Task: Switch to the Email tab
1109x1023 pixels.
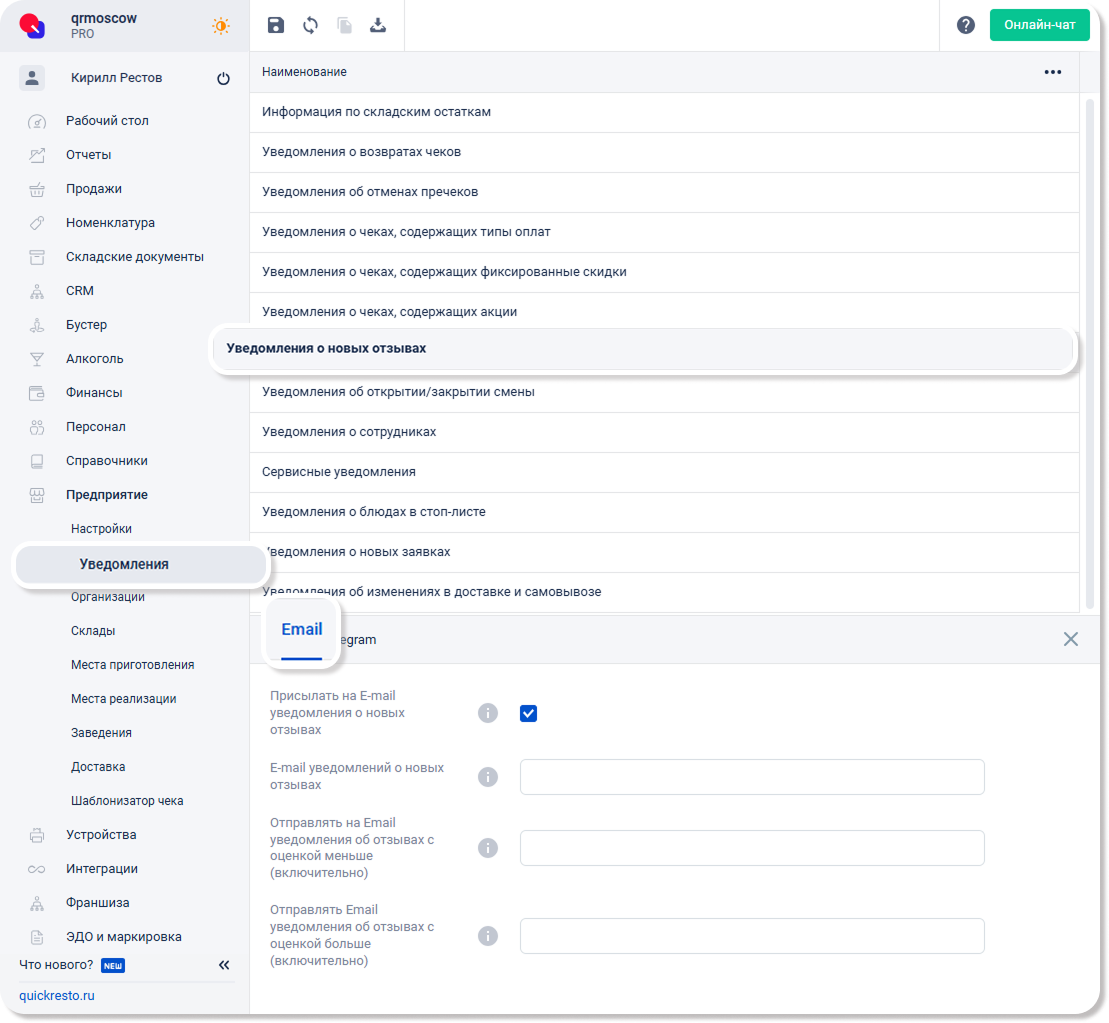Action: pyautogui.click(x=302, y=630)
